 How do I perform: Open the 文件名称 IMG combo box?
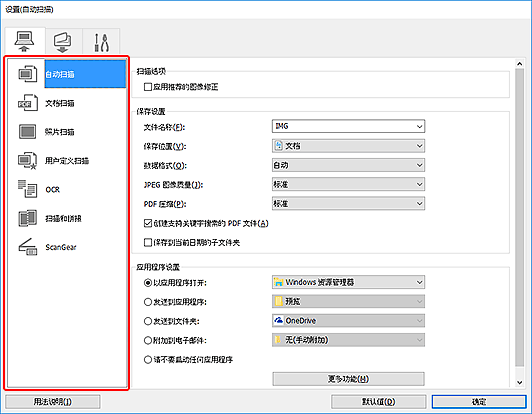click(348, 126)
